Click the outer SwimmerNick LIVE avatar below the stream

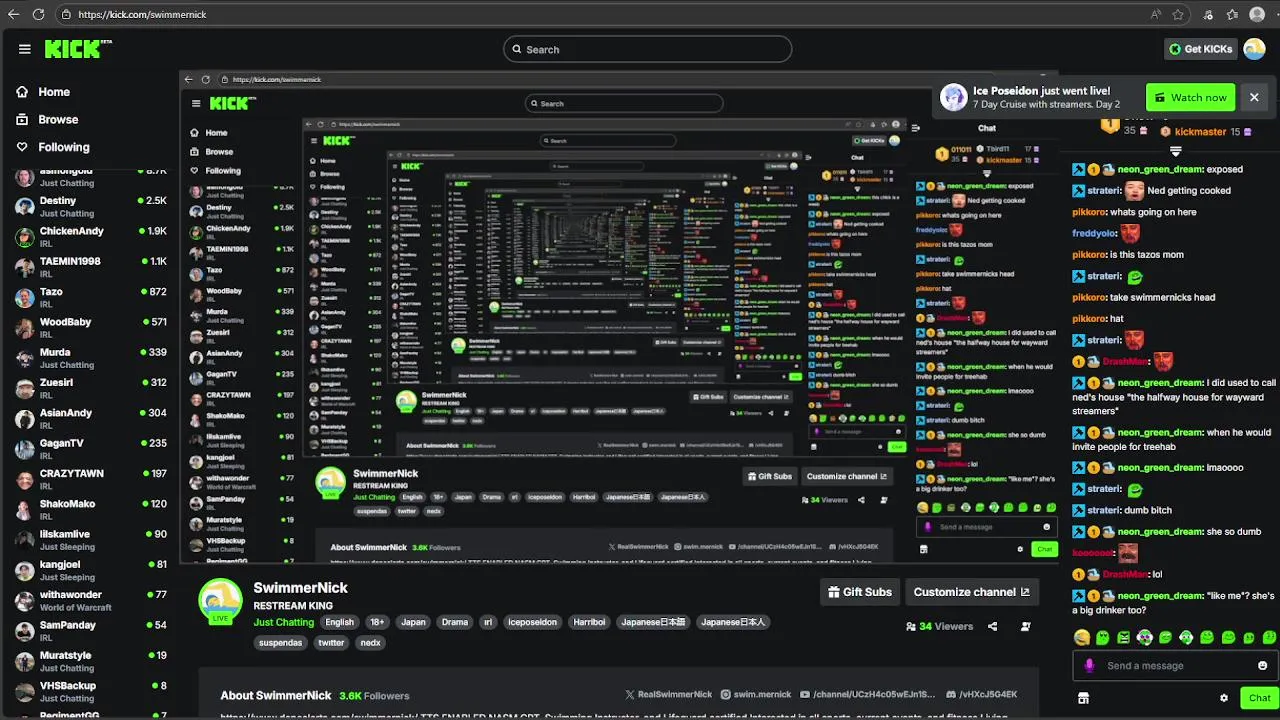pyautogui.click(x=220, y=600)
